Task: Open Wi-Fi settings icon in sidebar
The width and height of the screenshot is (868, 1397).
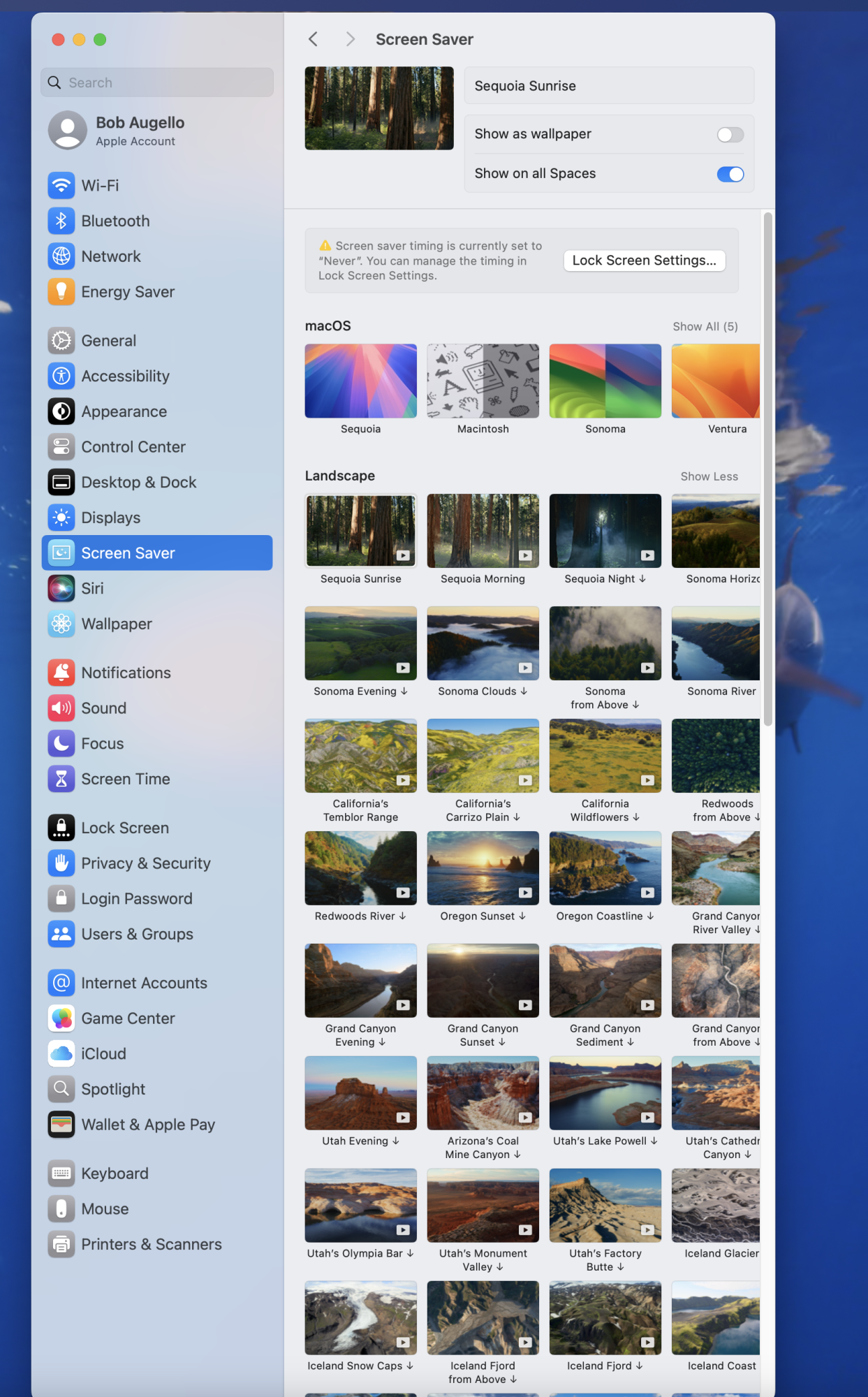Action: point(61,185)
